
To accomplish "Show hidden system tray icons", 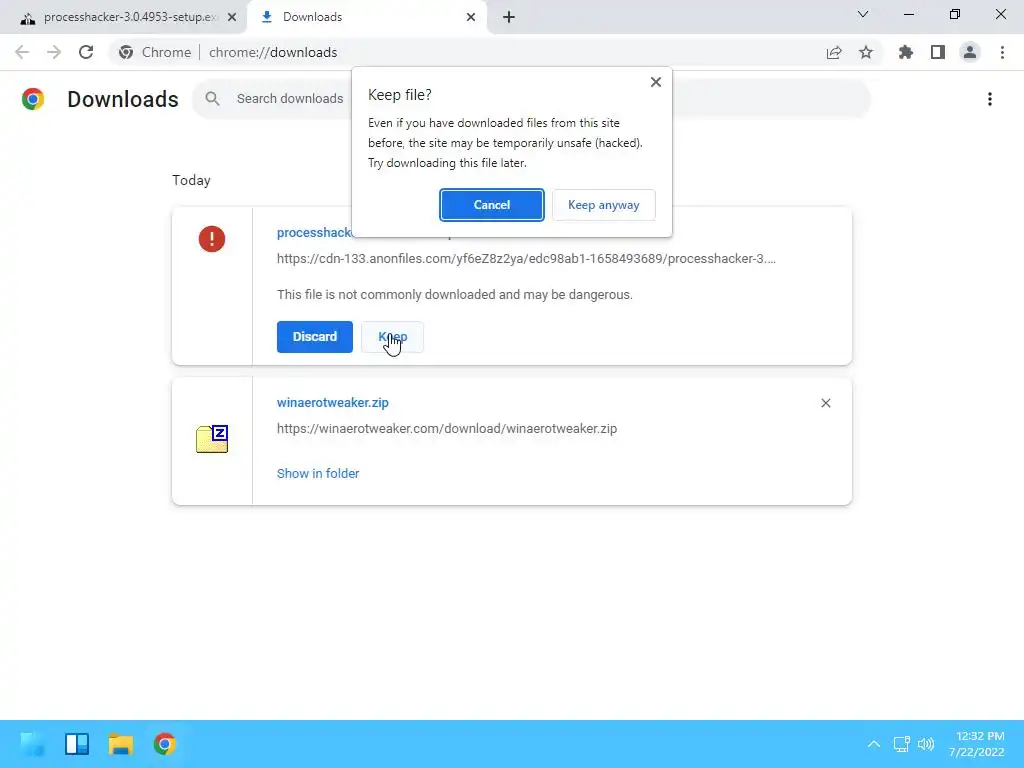I will [873, 744].
